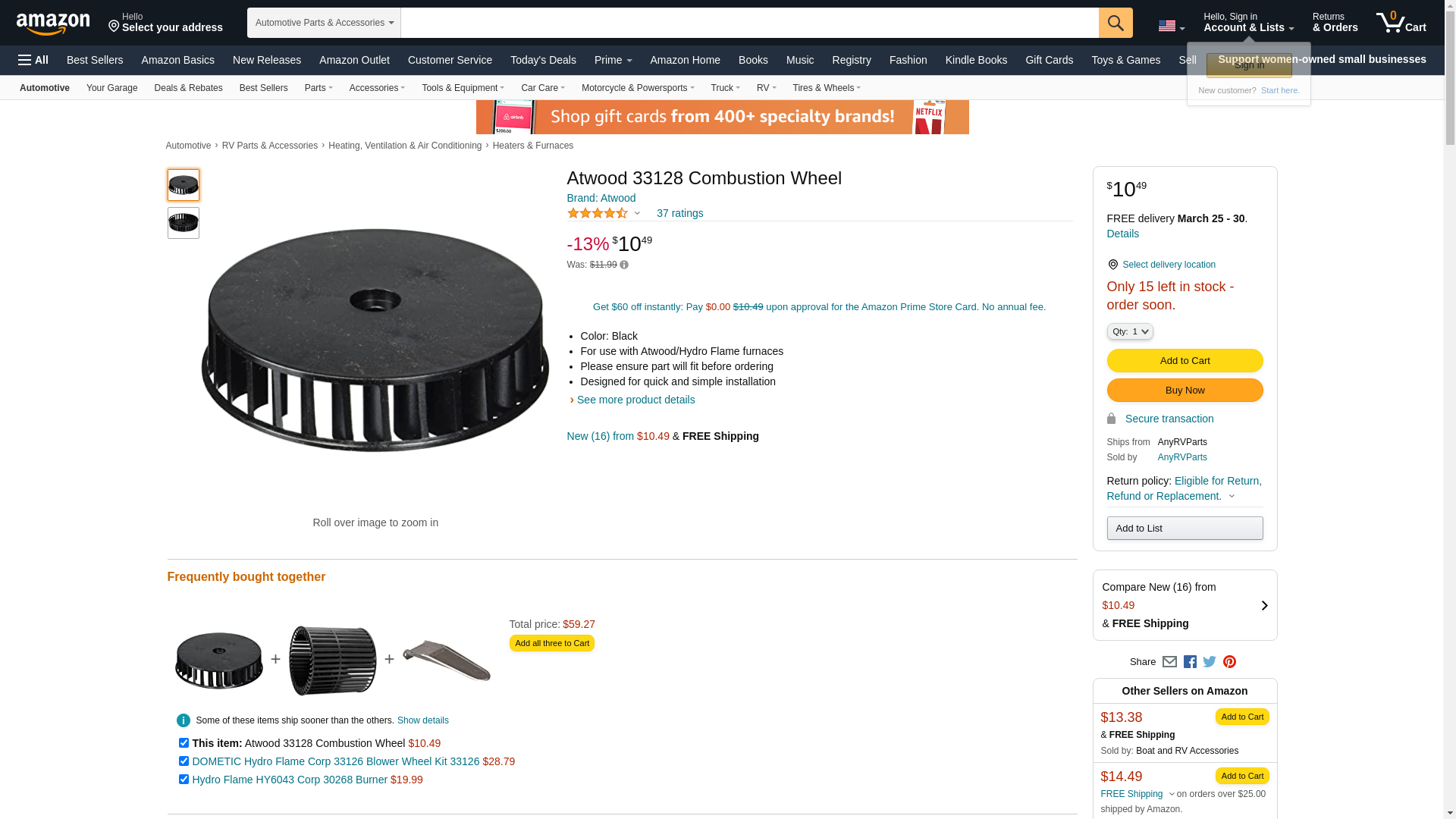1456x819 pixels.
Task: Click the info icon beside Was price
Action: click(624, 265)
